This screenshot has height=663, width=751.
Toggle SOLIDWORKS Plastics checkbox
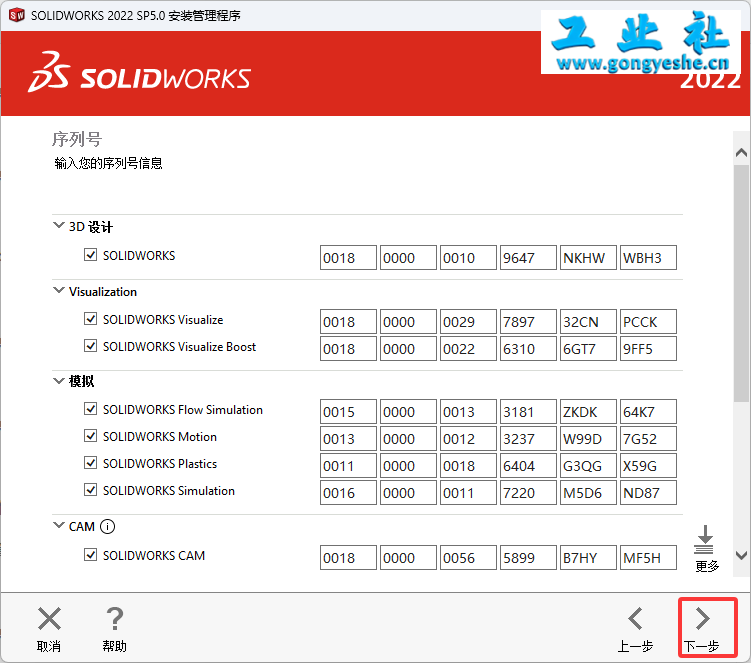(x=90, y=463)
